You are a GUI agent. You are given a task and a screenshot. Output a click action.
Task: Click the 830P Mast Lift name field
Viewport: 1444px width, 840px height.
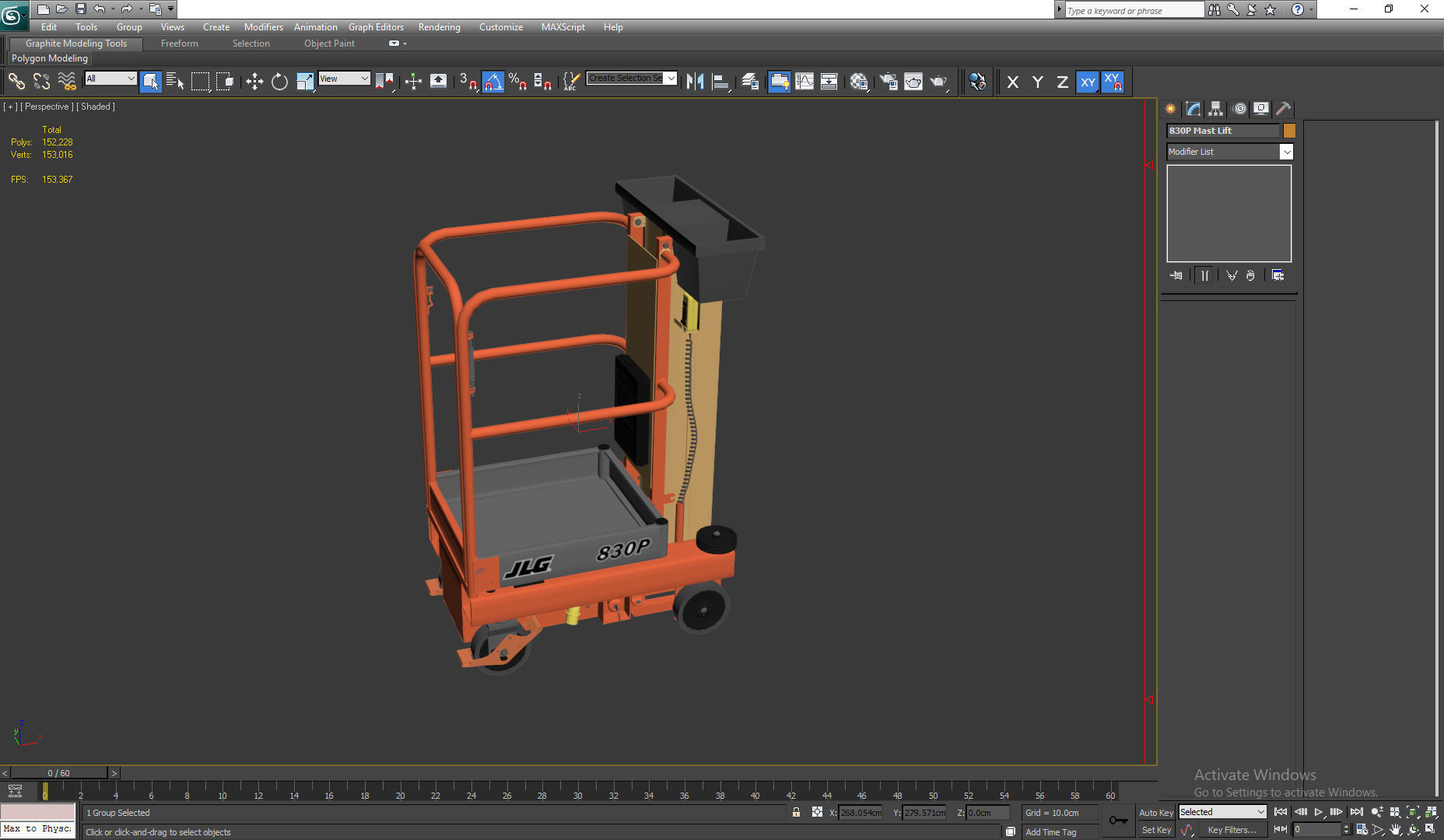click(1222, 131)
